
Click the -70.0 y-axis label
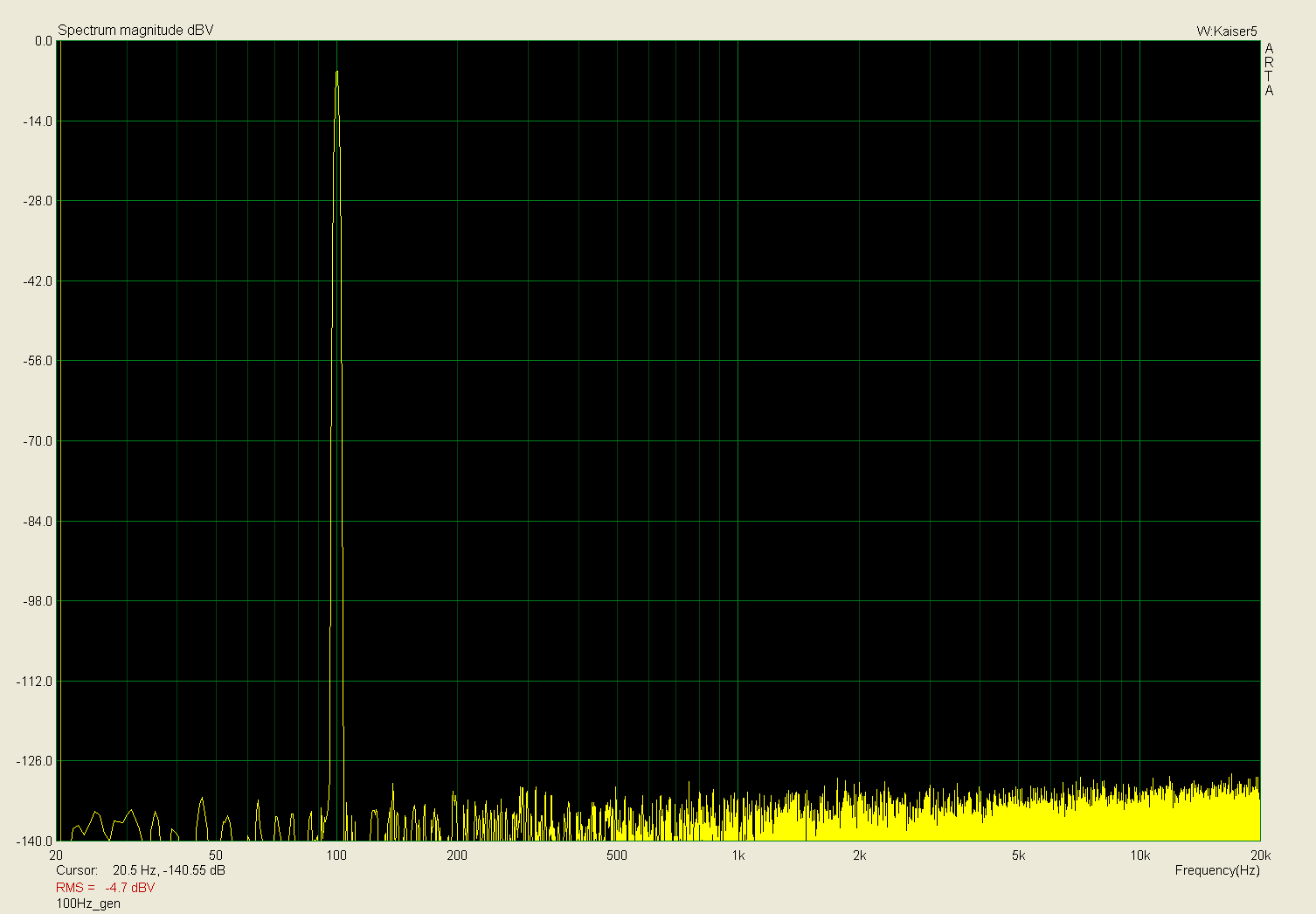click(38, 441)
